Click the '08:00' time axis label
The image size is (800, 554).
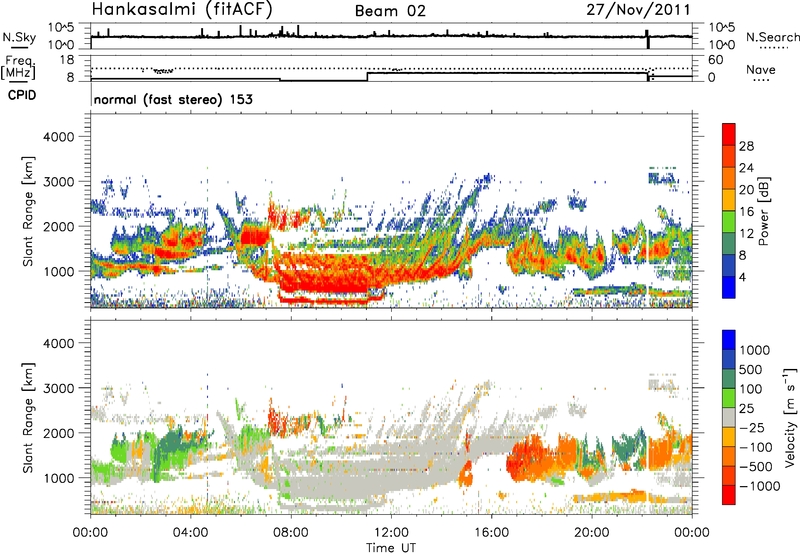[x=291, y=533]
